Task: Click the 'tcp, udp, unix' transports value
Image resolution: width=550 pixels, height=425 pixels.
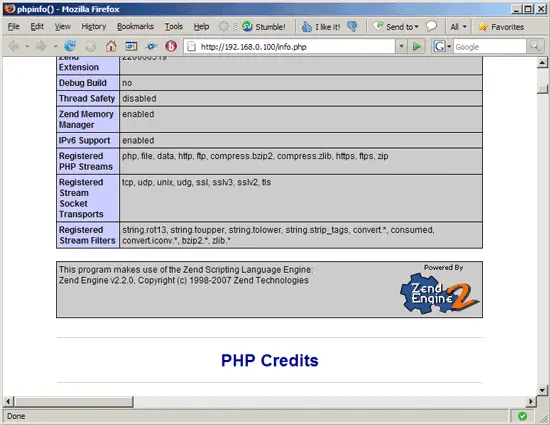Action: point(196,182)
